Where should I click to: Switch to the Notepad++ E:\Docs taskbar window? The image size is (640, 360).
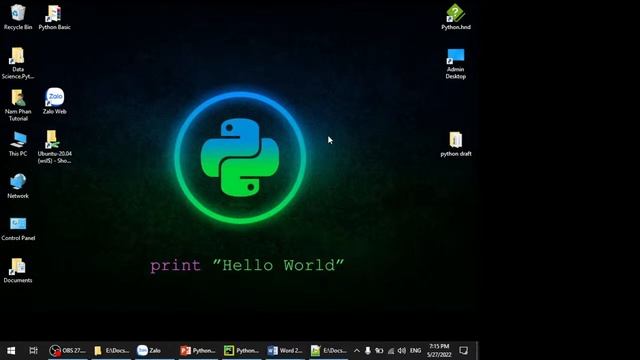(x=329, y=351)
